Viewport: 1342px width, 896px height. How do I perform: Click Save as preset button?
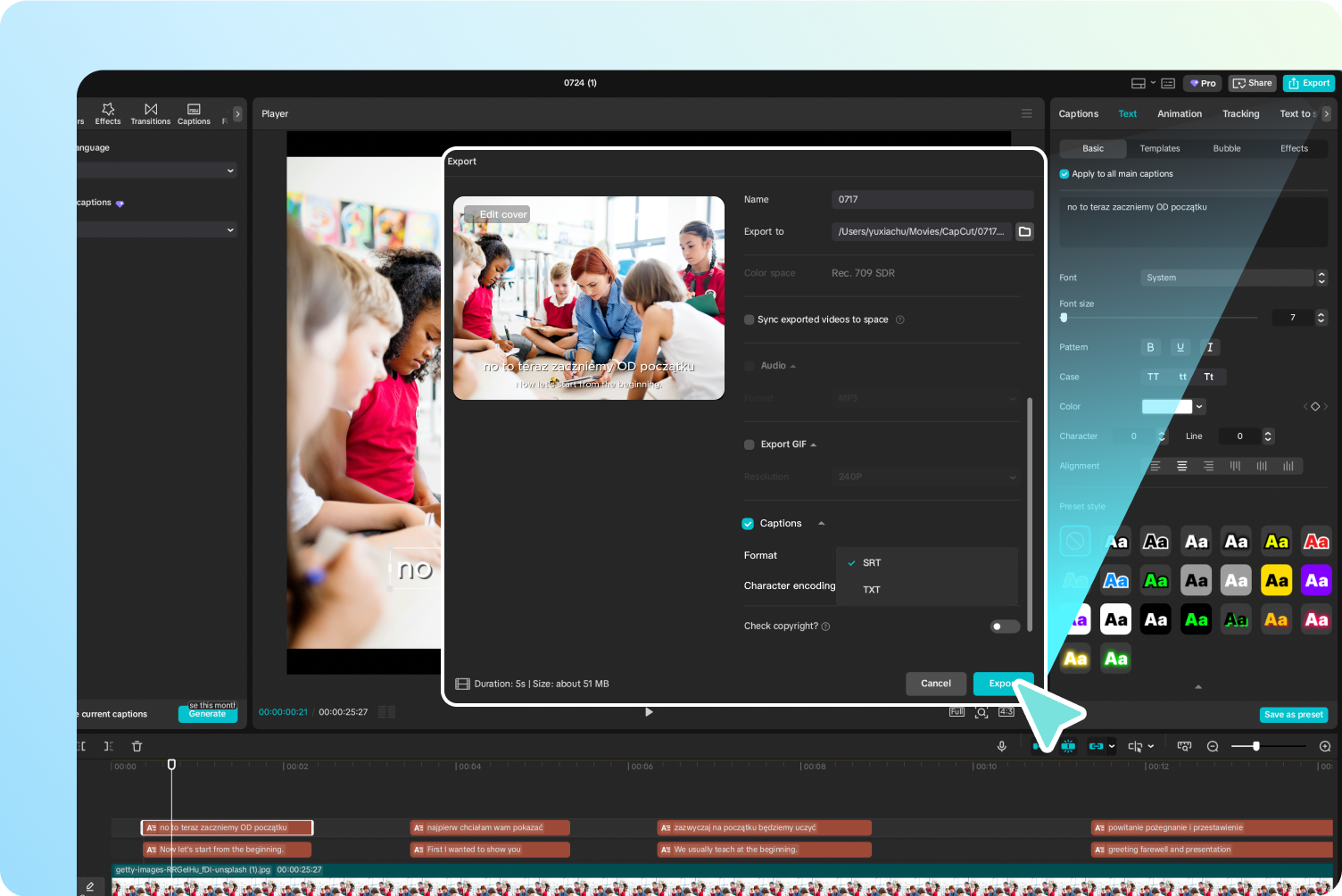click(x=1294, y=714)
